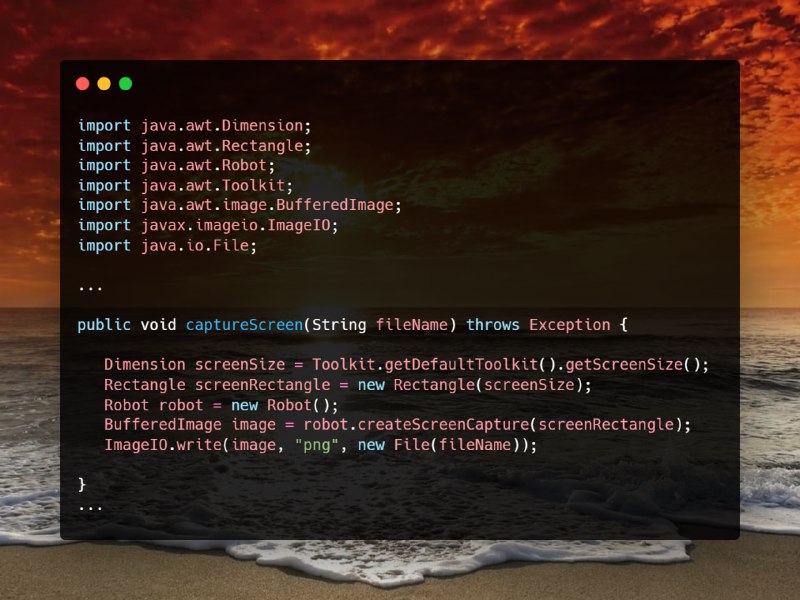Click the Exception type name

[x=569, y=325]
